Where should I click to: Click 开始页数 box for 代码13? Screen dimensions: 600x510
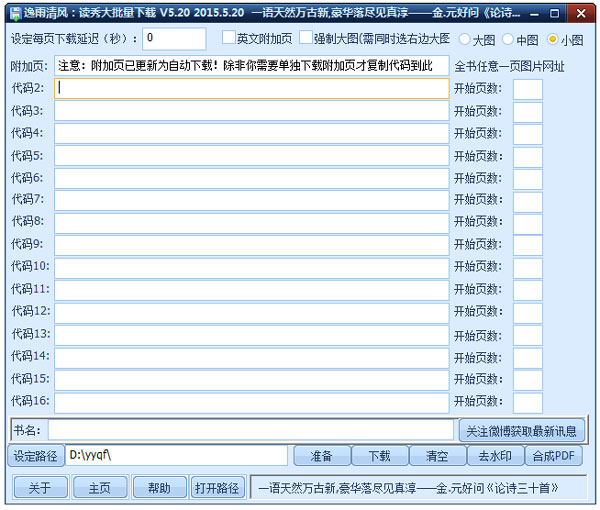[528, 336]
